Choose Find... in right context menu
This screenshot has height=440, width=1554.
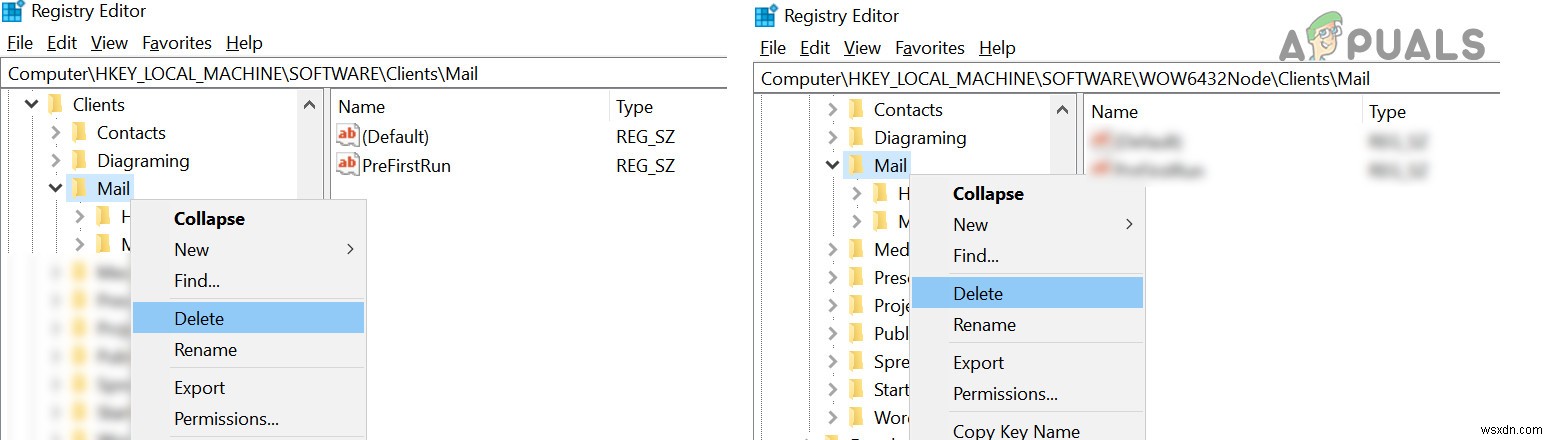(1028, 256)
